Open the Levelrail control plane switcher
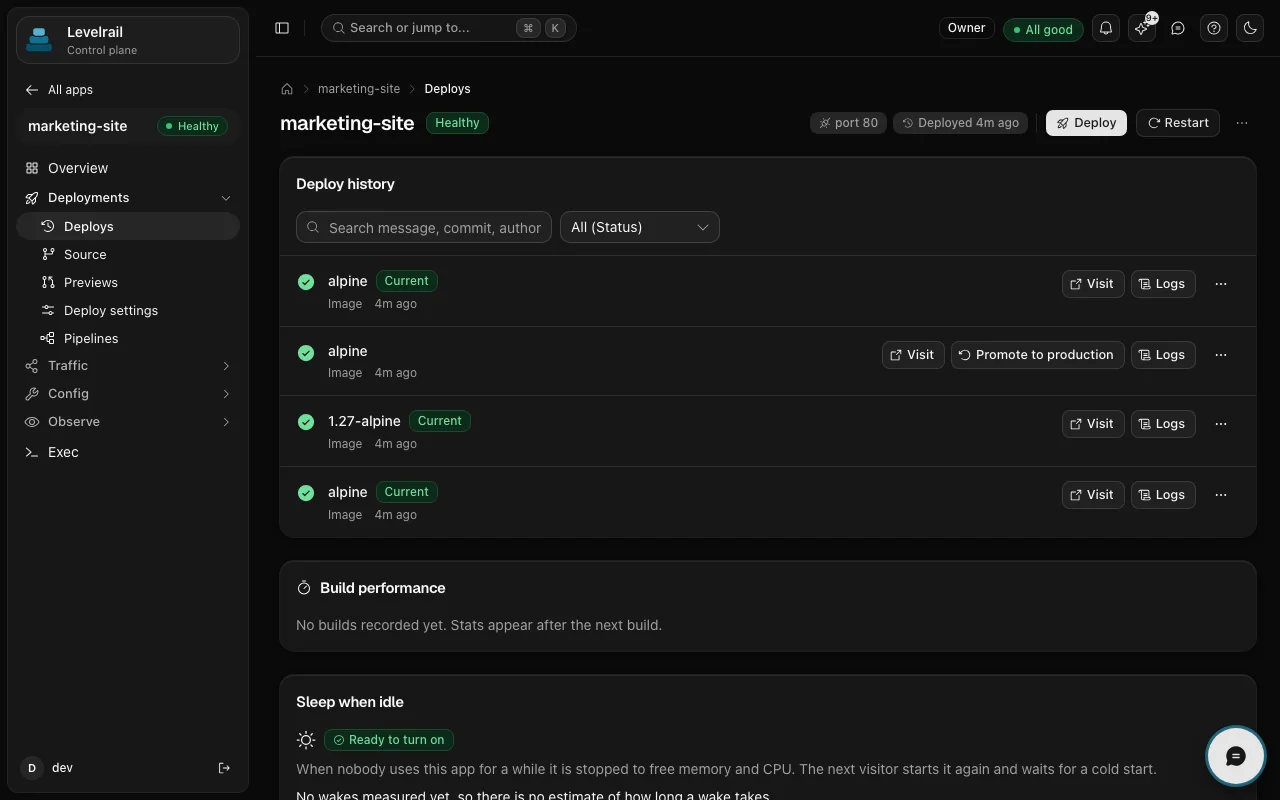The height and width of the screenshot is (800, 1280). [x=128, y=40]
